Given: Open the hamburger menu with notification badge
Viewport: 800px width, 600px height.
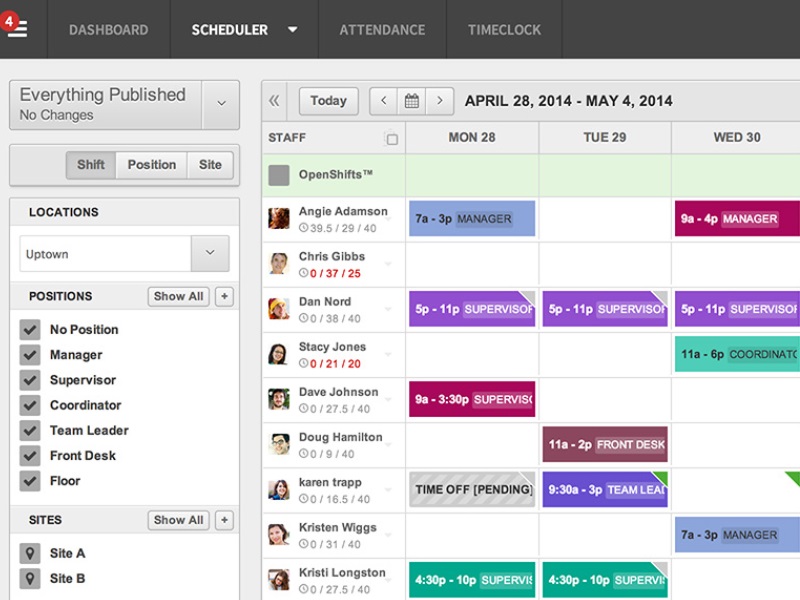Looking at the screenshot, I should click(17, 28).
